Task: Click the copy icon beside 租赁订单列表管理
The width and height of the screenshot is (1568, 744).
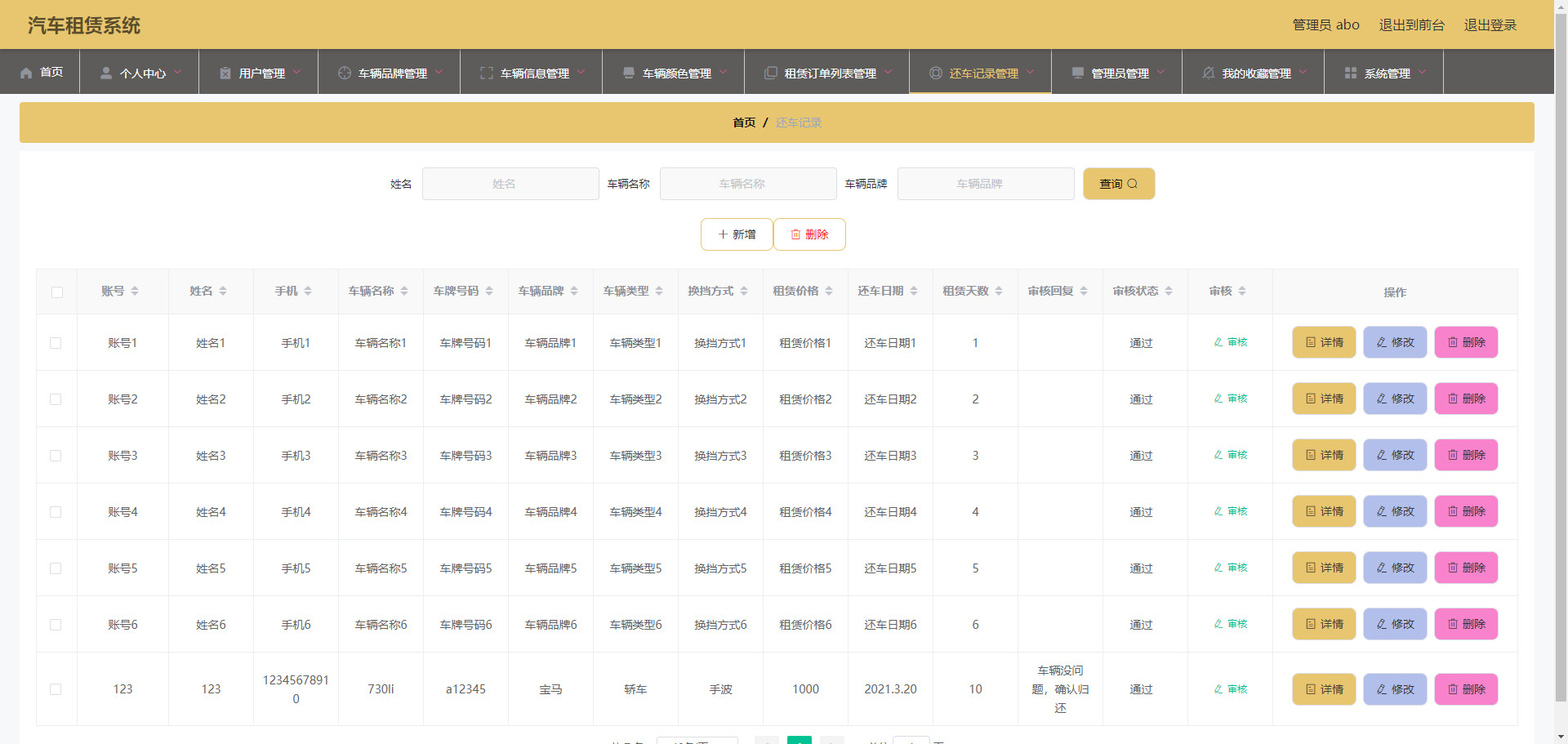Action: [771, 73]
